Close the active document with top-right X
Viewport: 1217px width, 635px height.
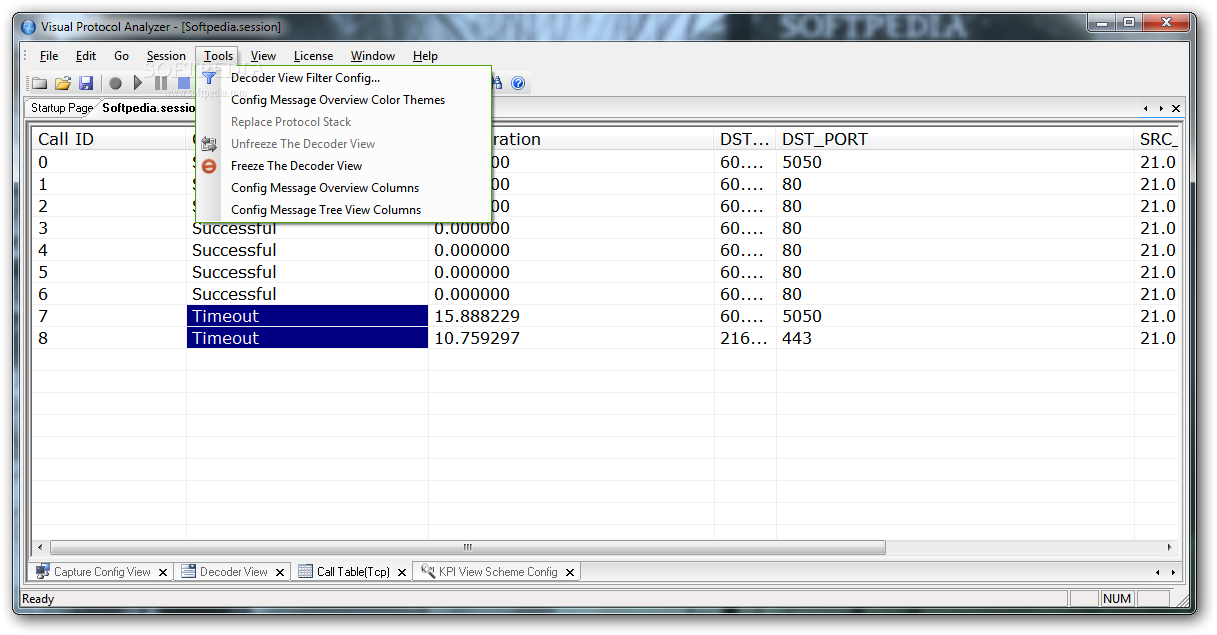click(1176, 108)
